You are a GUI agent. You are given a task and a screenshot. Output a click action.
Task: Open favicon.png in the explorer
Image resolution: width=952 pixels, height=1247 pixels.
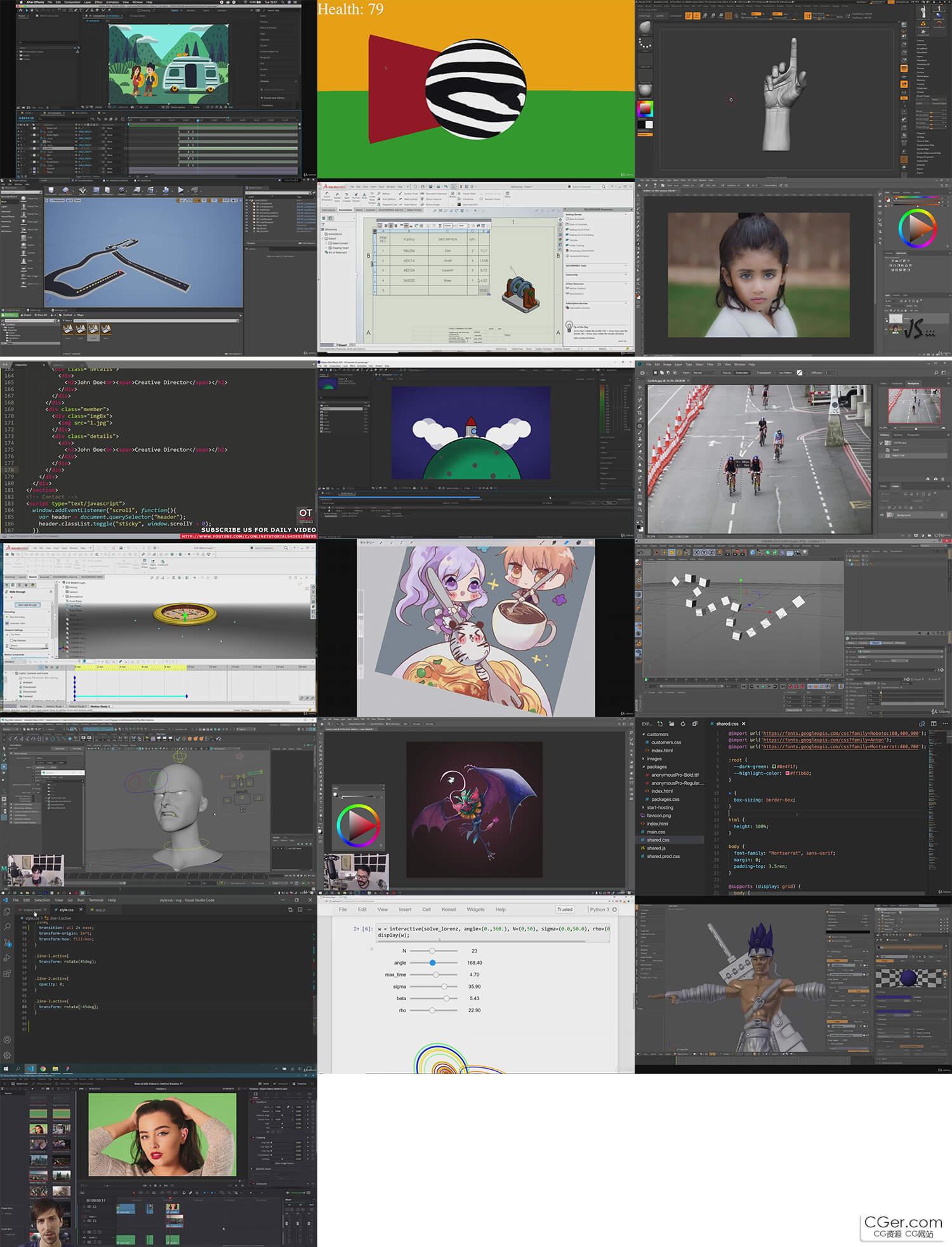point(659,815)
